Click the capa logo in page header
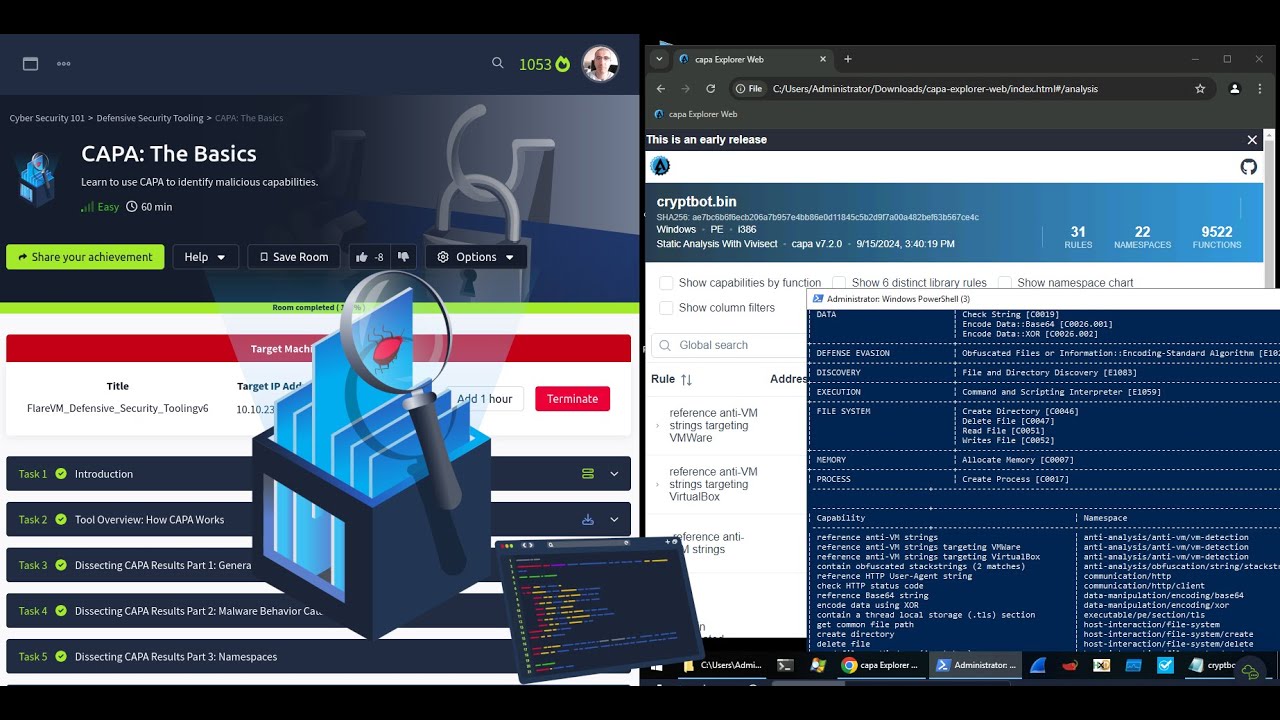This screenshot has height=720, width=1280. pyautogui.click(x=660, y=166)
